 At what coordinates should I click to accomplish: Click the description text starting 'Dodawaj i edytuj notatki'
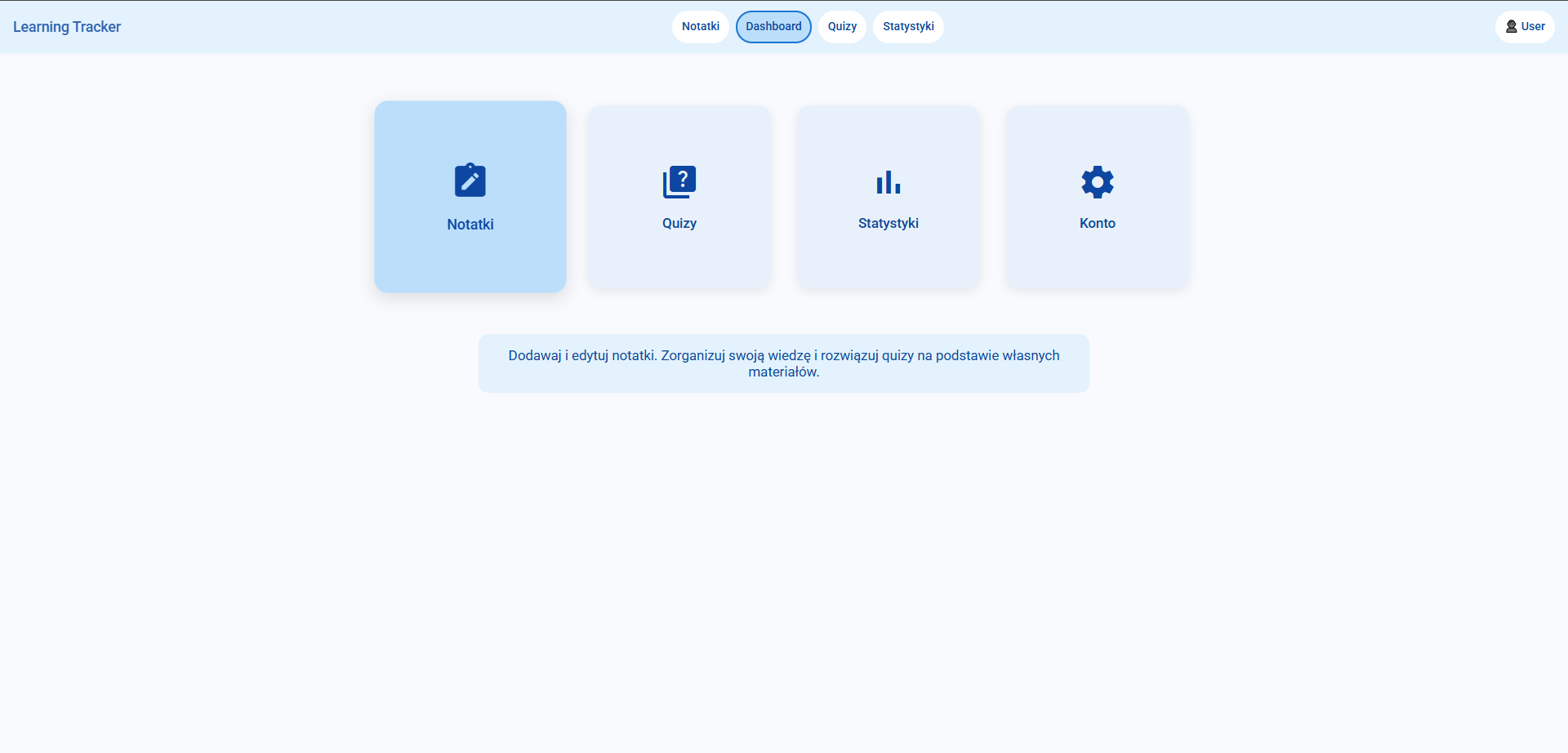(784, 363)
